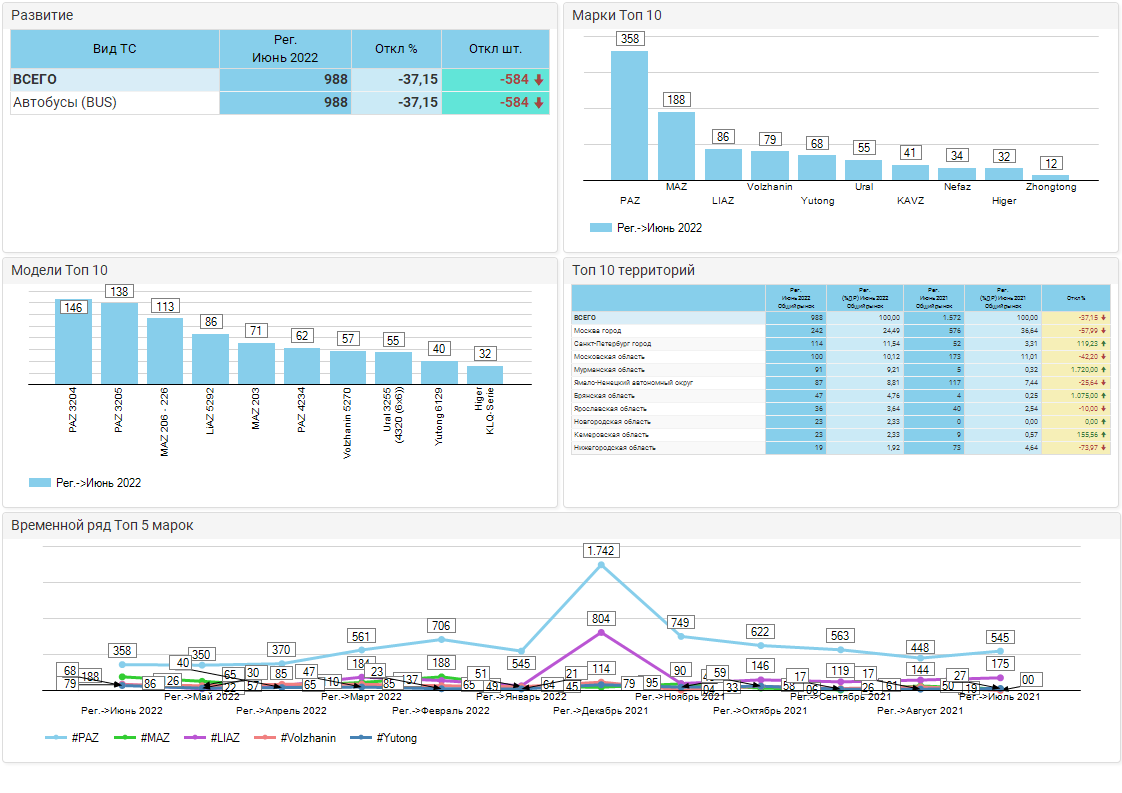Click the red down arrow in ВСЕГО row
This screenshot has height=793, width=1122.
538,80
